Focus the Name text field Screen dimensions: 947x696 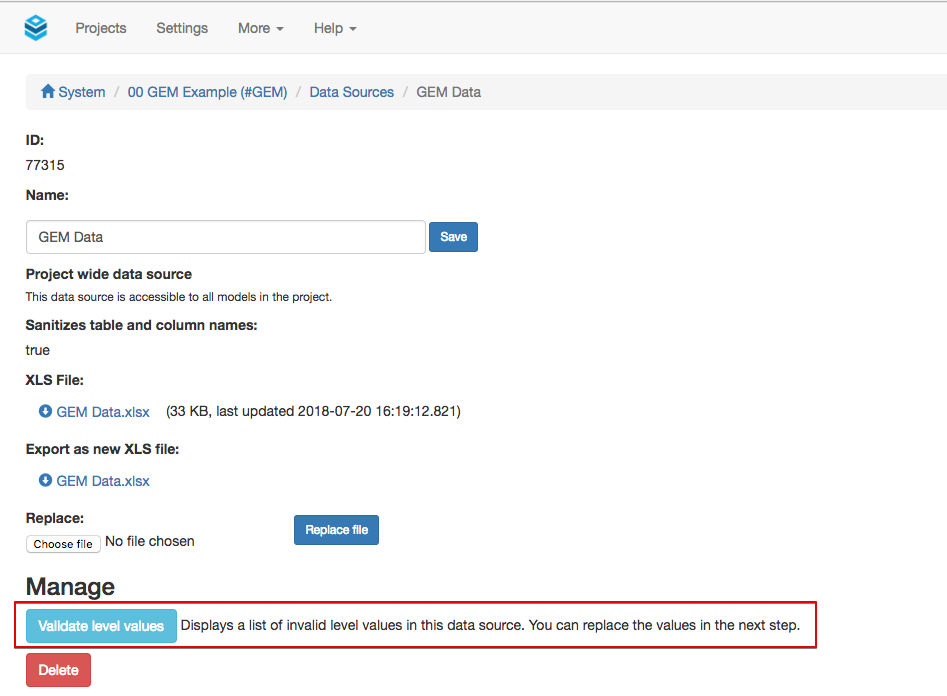(226, 237)
